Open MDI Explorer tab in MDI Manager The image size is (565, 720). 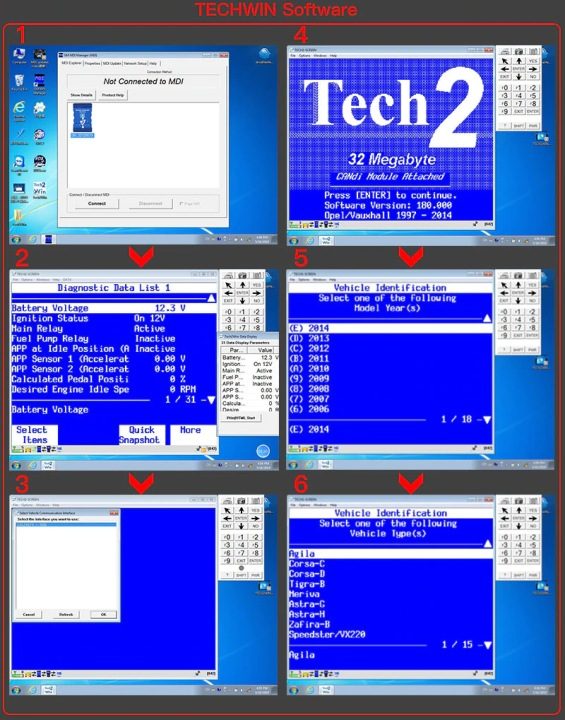pyautogui.click(x=71, y=63)
